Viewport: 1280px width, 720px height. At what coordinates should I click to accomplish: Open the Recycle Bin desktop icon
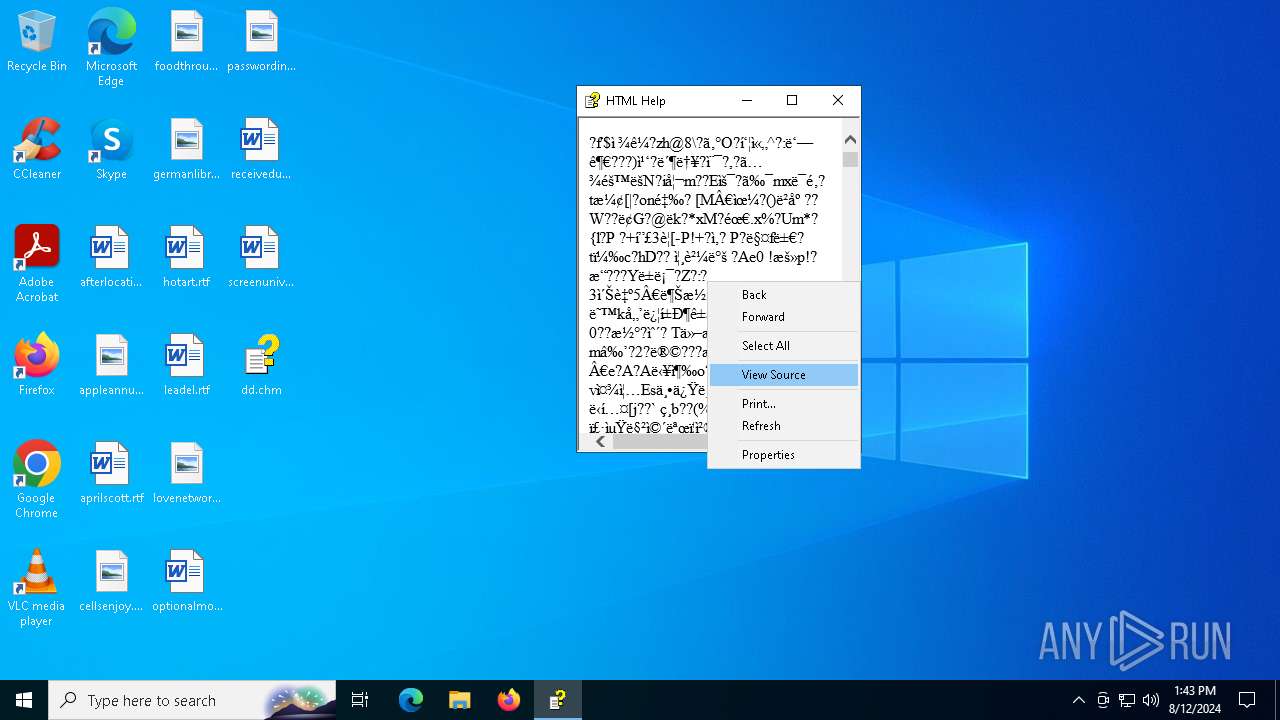37,42
